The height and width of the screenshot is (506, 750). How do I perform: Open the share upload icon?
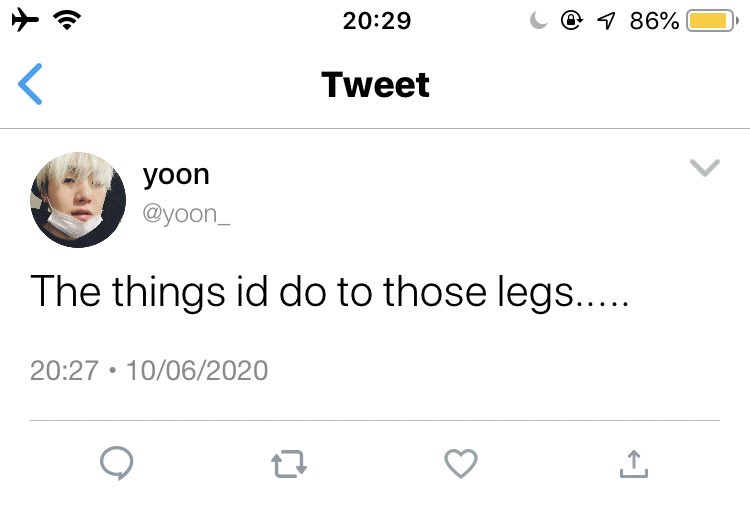(x=634, y=464)
